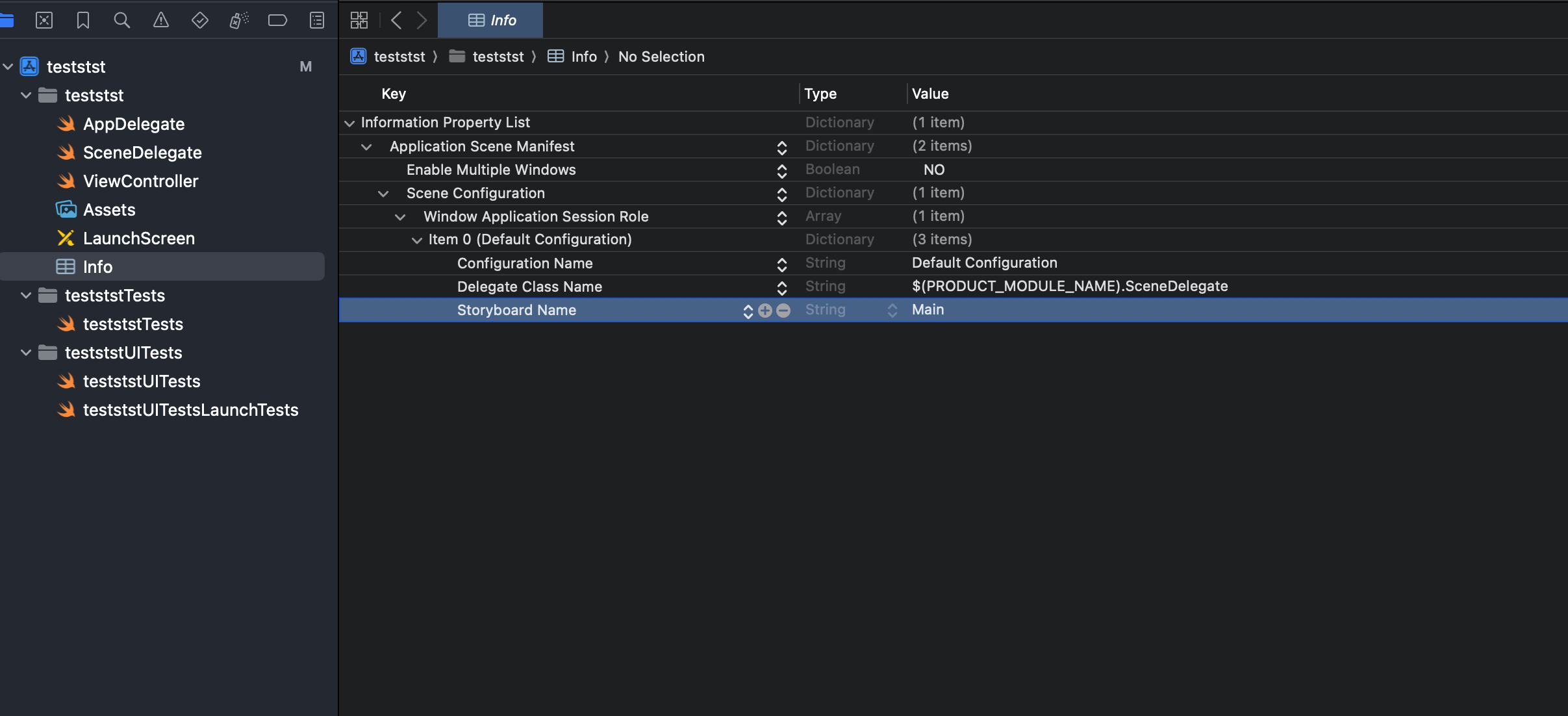1568x716 pixels.
Task: Click the M source control status badge
Action: pyautogui.click(x=306, y=67)
